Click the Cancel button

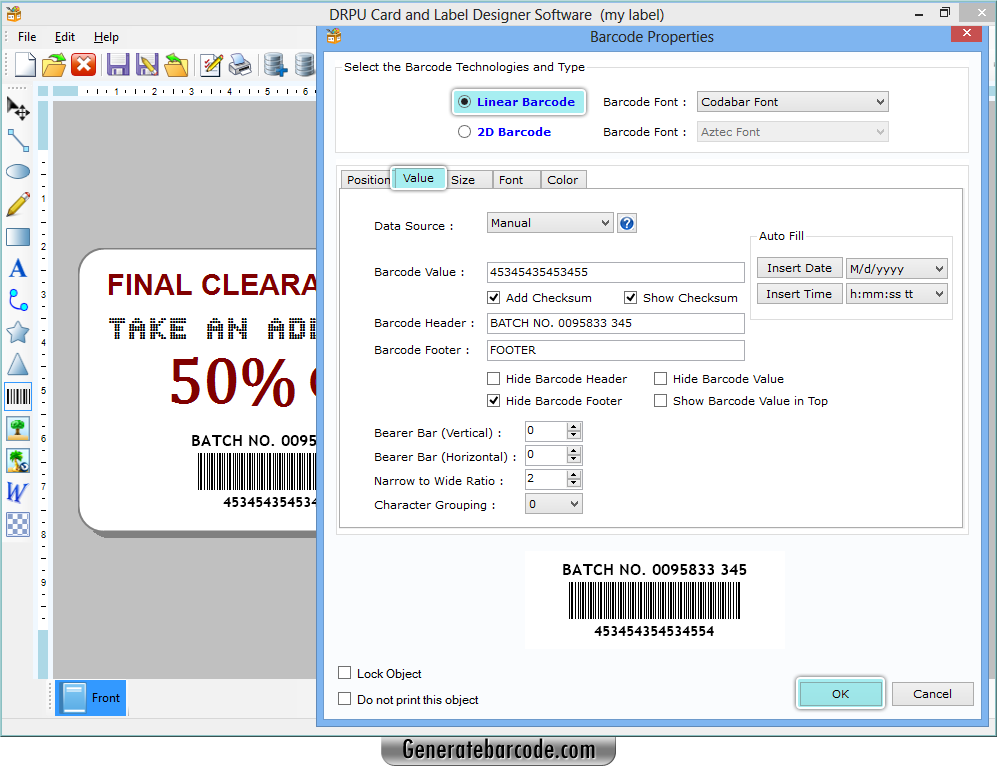(932, 694)
